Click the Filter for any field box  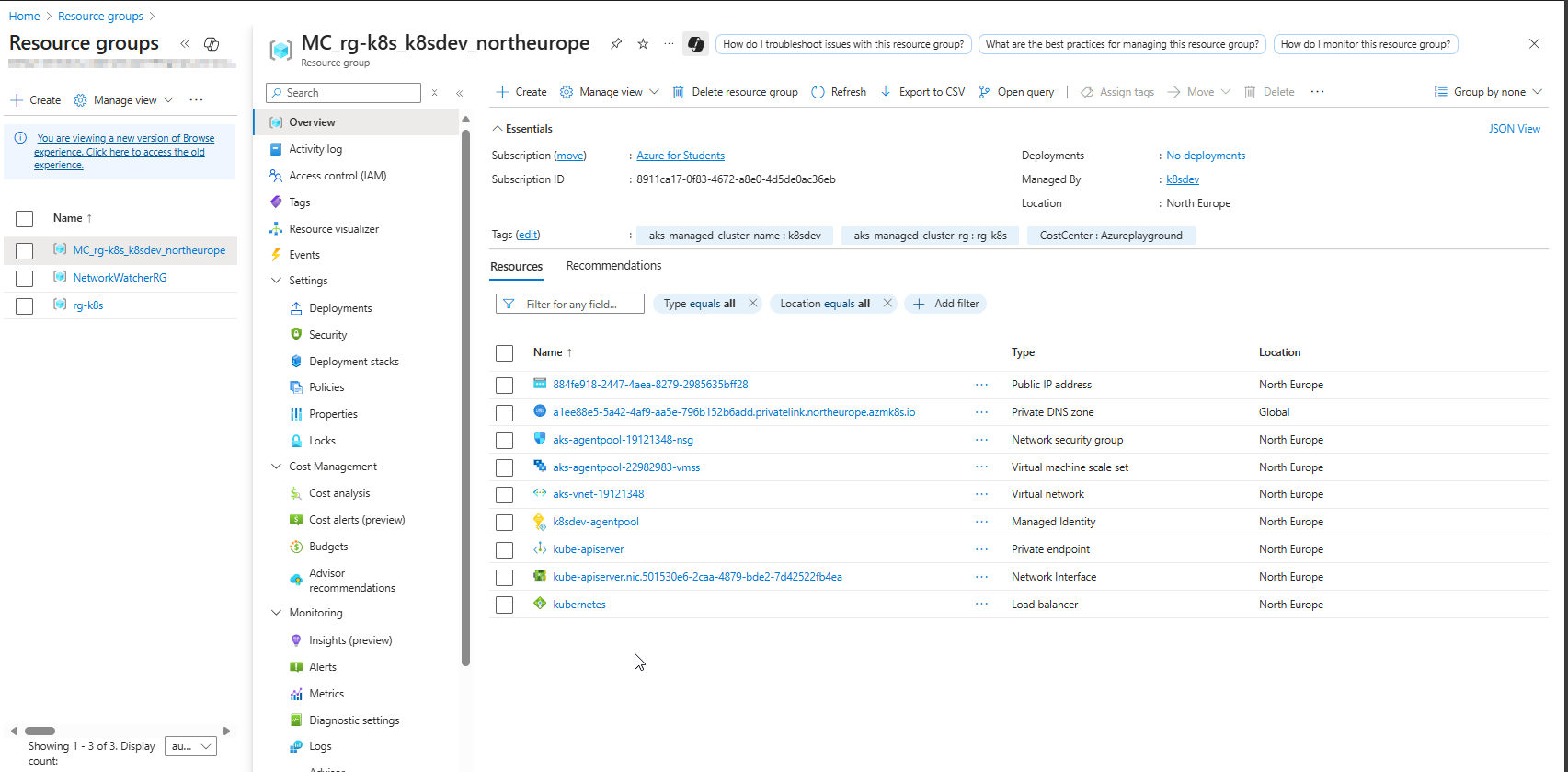[570, 304]
